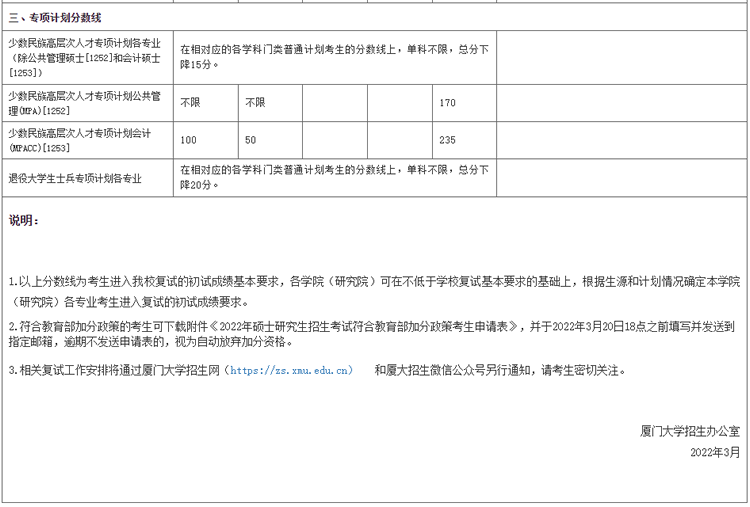Click note 3 text 和厦大招生微信公众号另行通知
The width and height of the screenshot is (750, 507).
500,370
